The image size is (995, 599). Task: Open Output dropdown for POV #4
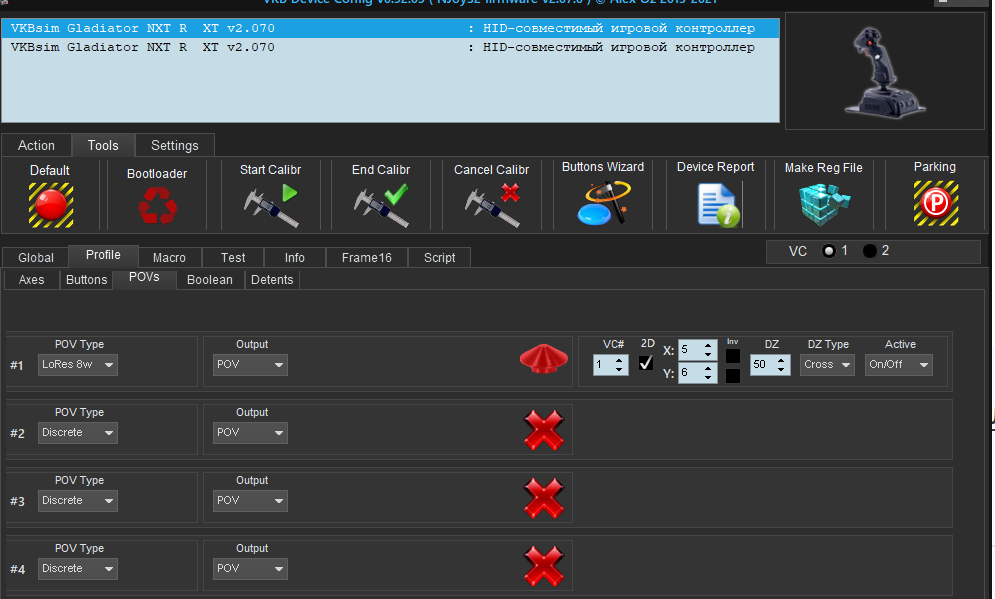(250, 569)
